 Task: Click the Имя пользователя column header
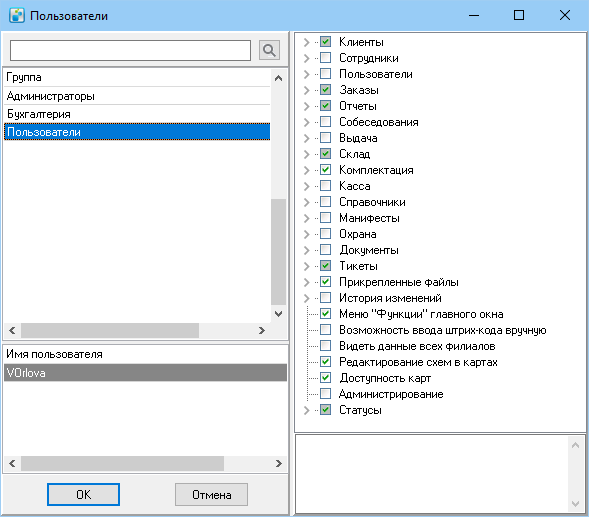pos(145,354)
